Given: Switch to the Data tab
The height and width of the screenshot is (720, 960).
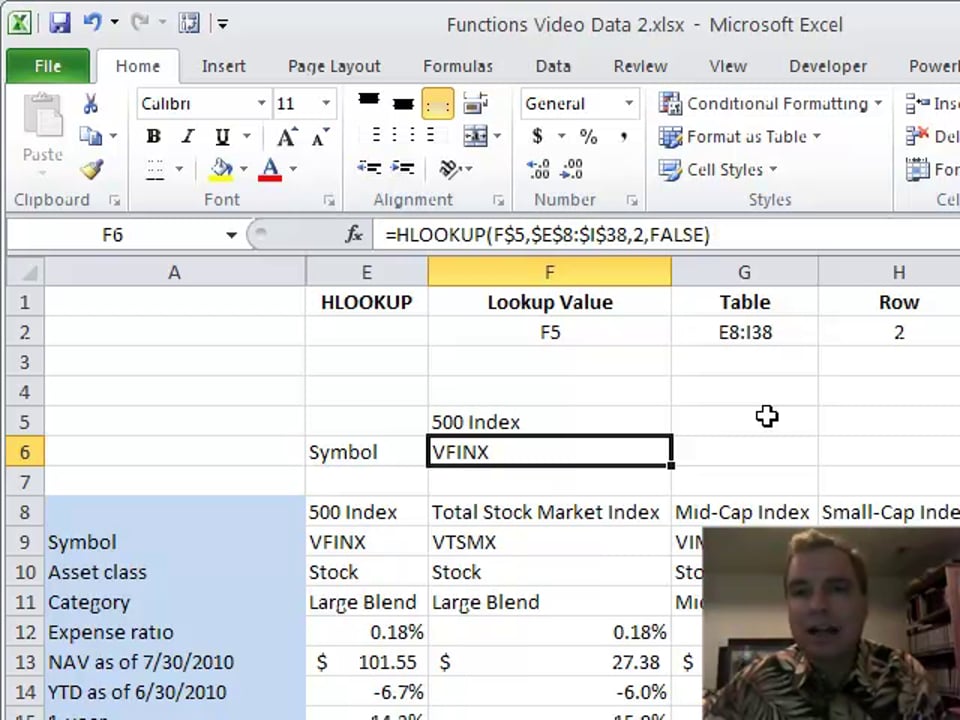Looking at the screenshot, I should pos(553,66).
